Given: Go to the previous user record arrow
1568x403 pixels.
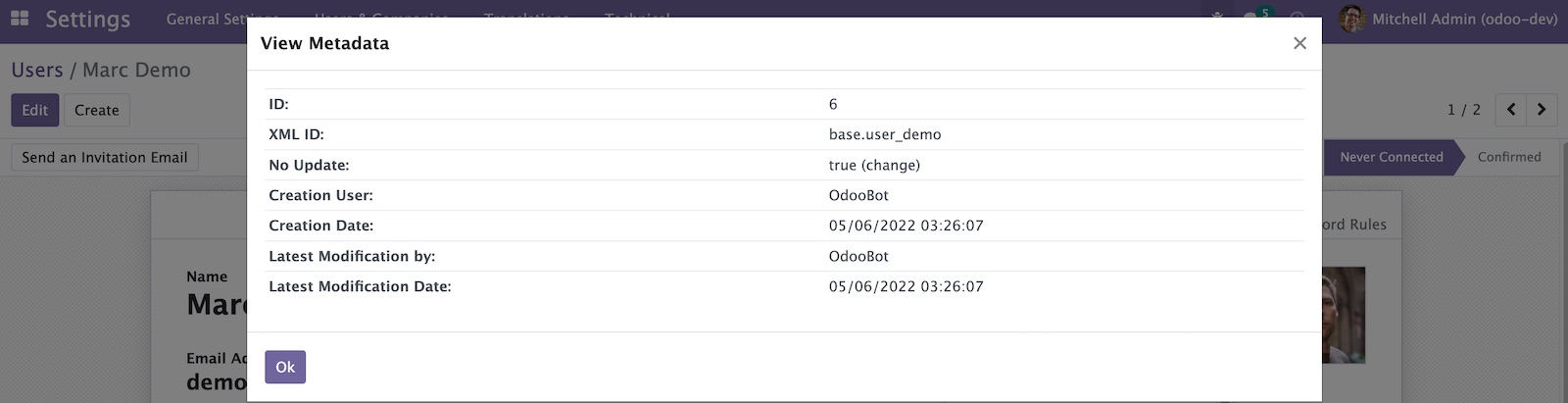Looking at the screenshot, I should click(x=1511, y=110).
